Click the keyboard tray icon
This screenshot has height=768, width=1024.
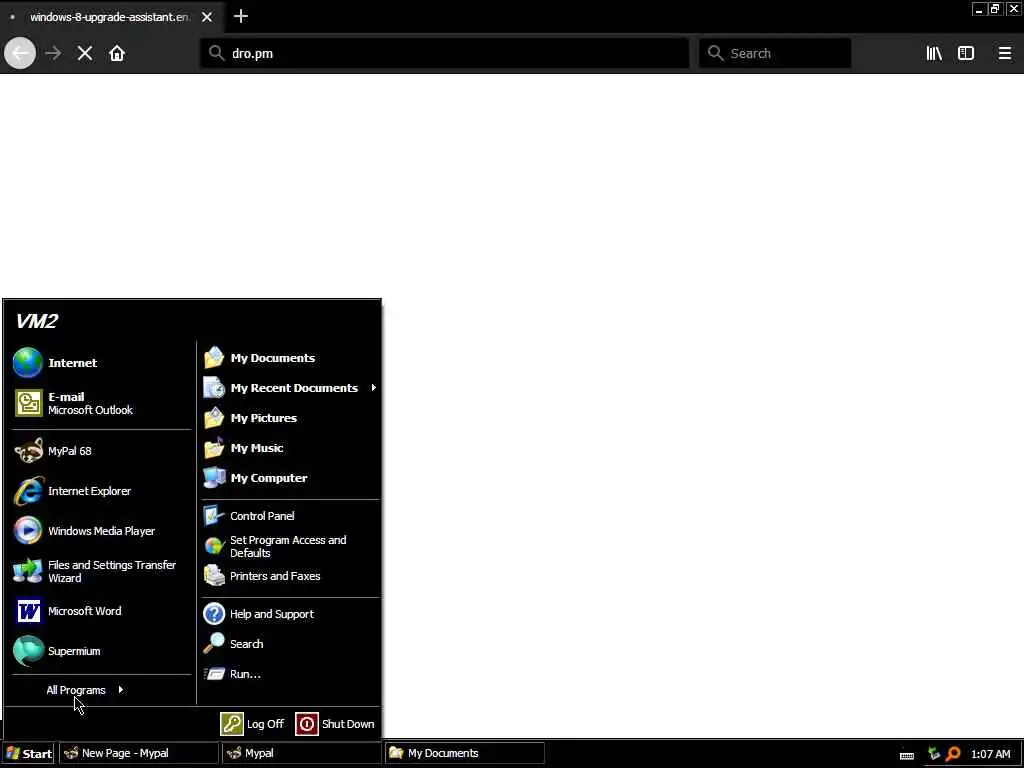tap(906, 755)
